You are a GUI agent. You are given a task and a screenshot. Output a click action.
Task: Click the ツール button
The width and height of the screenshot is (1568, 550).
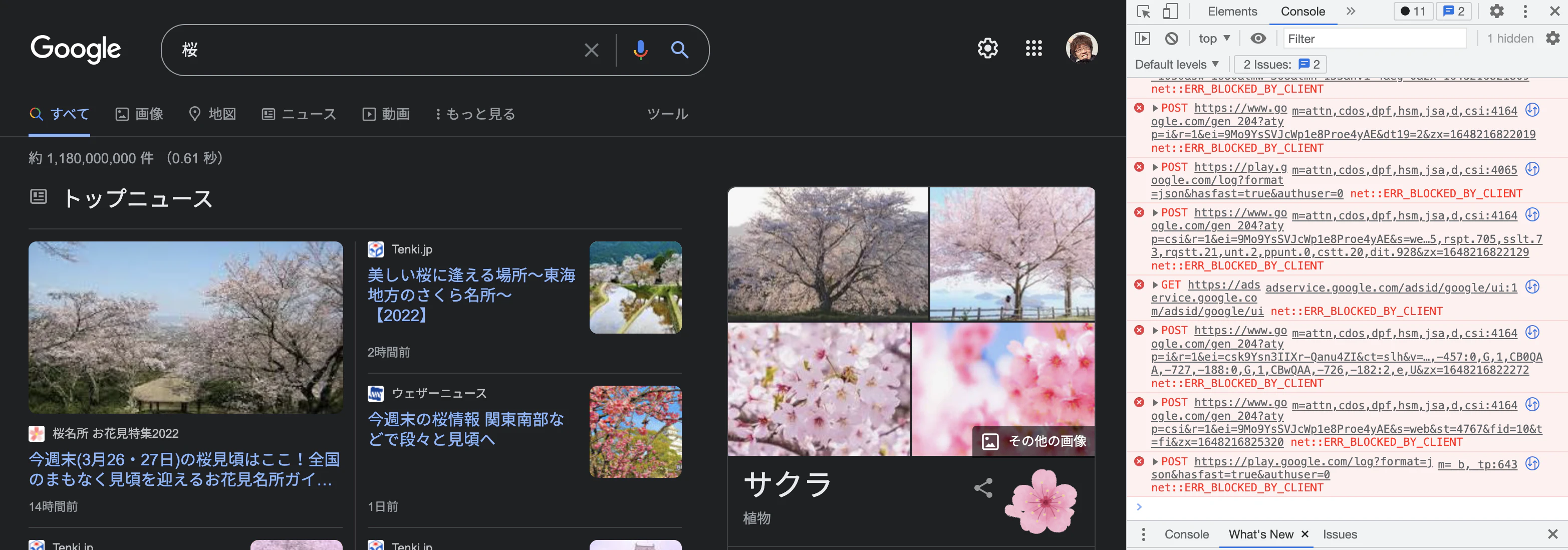(667, 114)
